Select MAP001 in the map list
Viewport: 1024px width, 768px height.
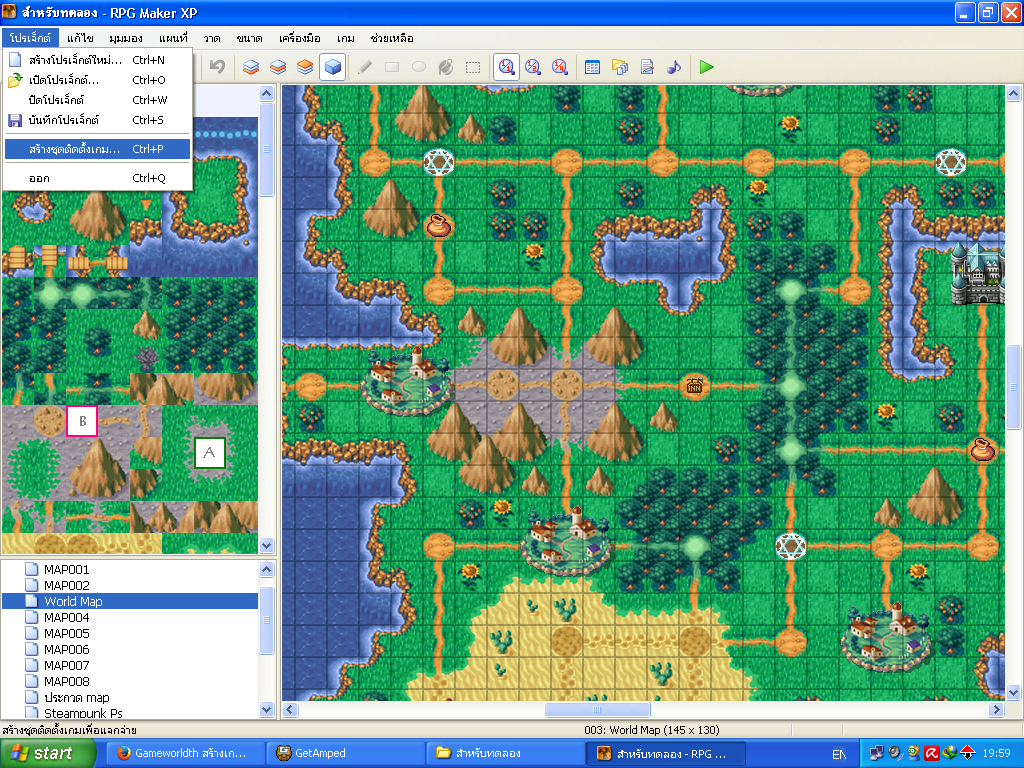point(66,569)
